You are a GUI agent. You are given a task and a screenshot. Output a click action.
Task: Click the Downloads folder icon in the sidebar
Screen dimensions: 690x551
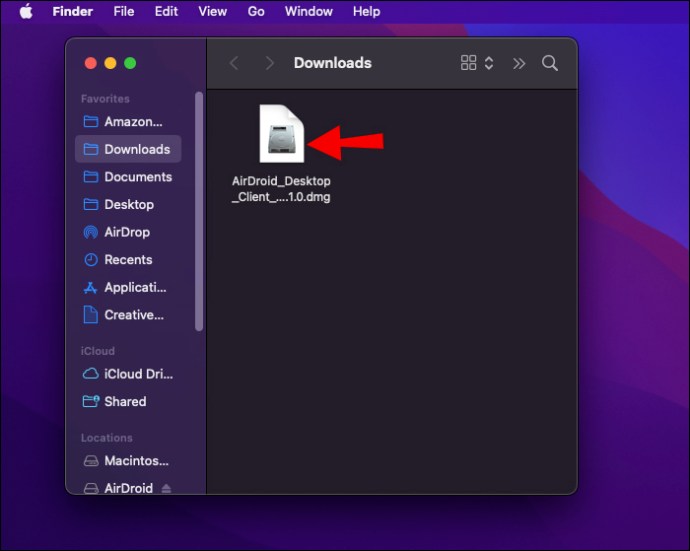91,149
